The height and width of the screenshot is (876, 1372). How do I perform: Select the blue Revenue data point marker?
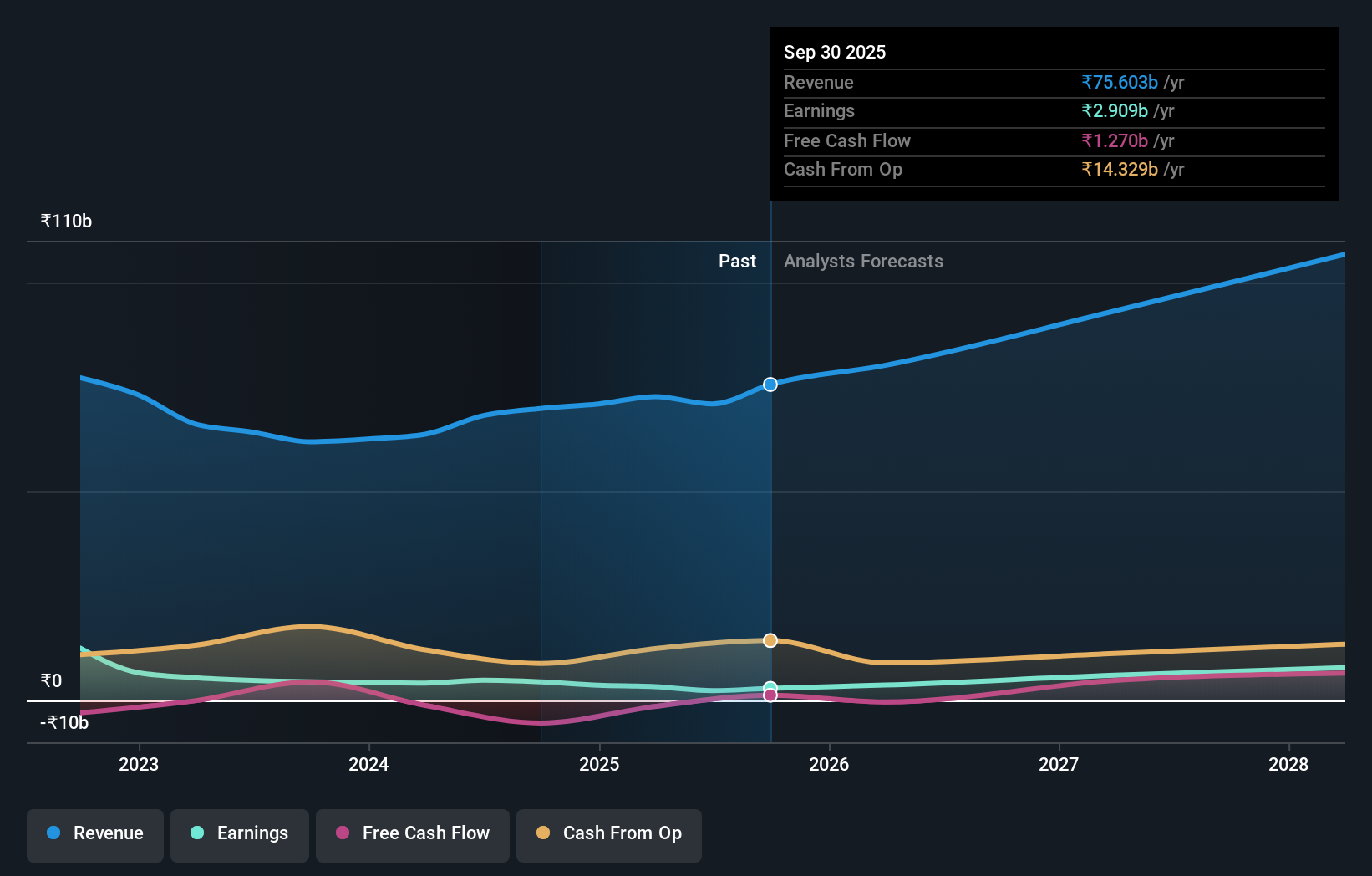[x=770, y=385]
